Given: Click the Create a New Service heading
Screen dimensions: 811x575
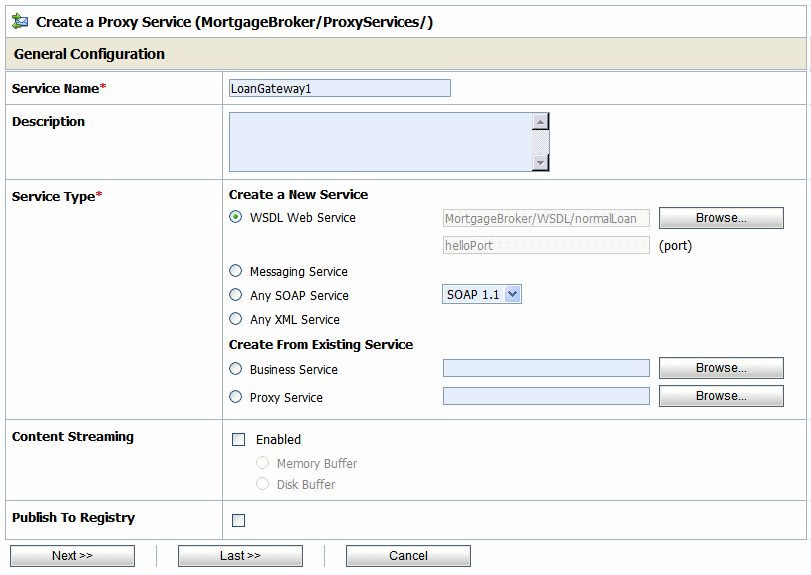Looking at the screenshot, I should tap(298, 194).
